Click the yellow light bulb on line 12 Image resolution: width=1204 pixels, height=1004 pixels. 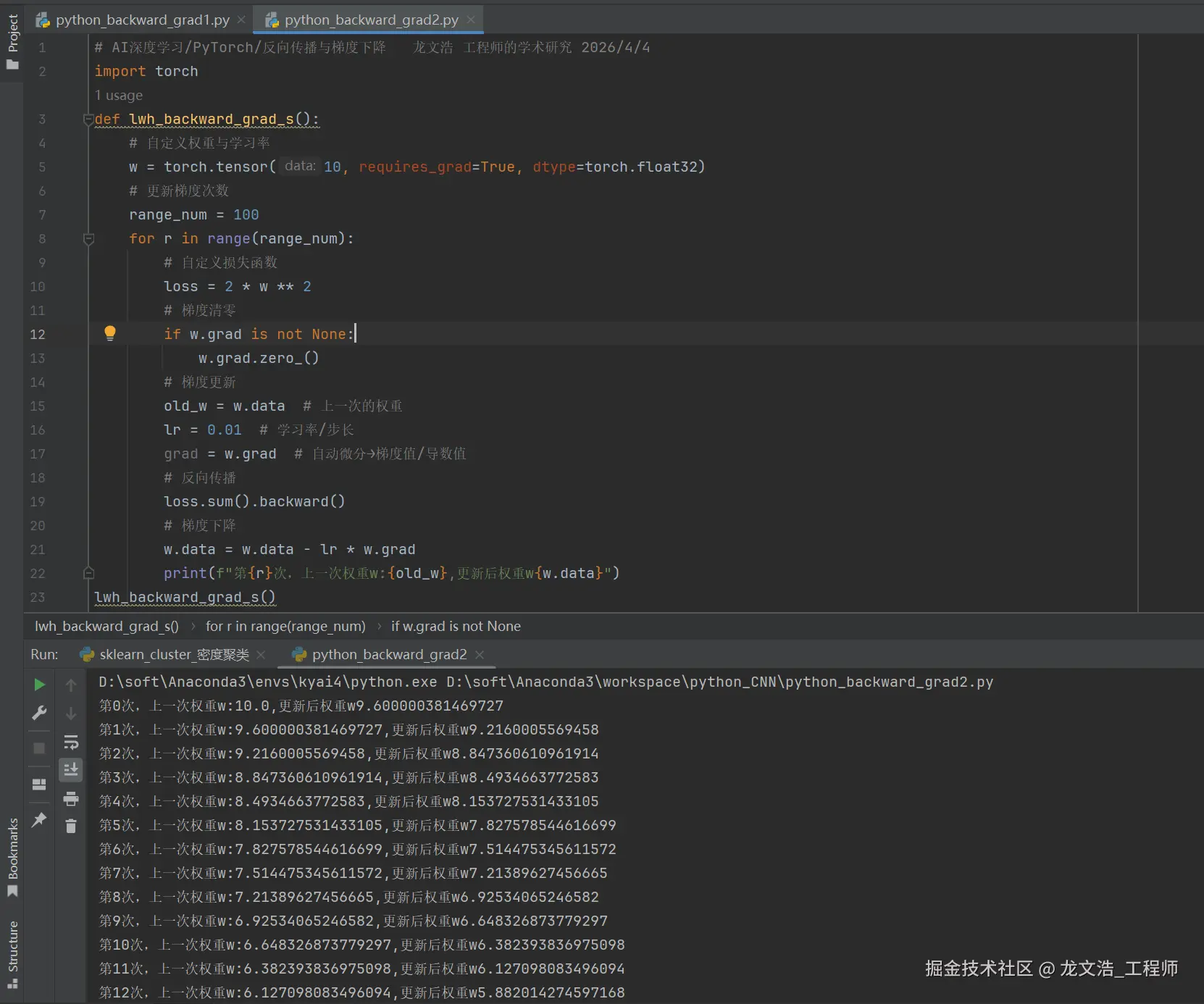tap(110, 333)
